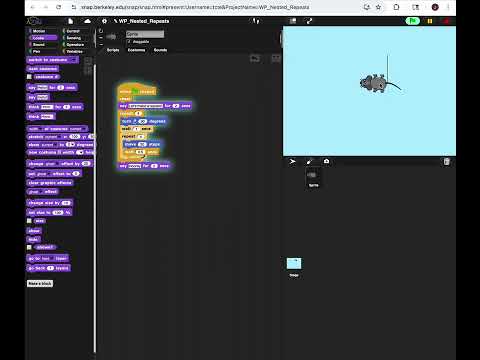480x360 pixels.
Task: Stop all scripts with red stop button
Action: (447, 21)
